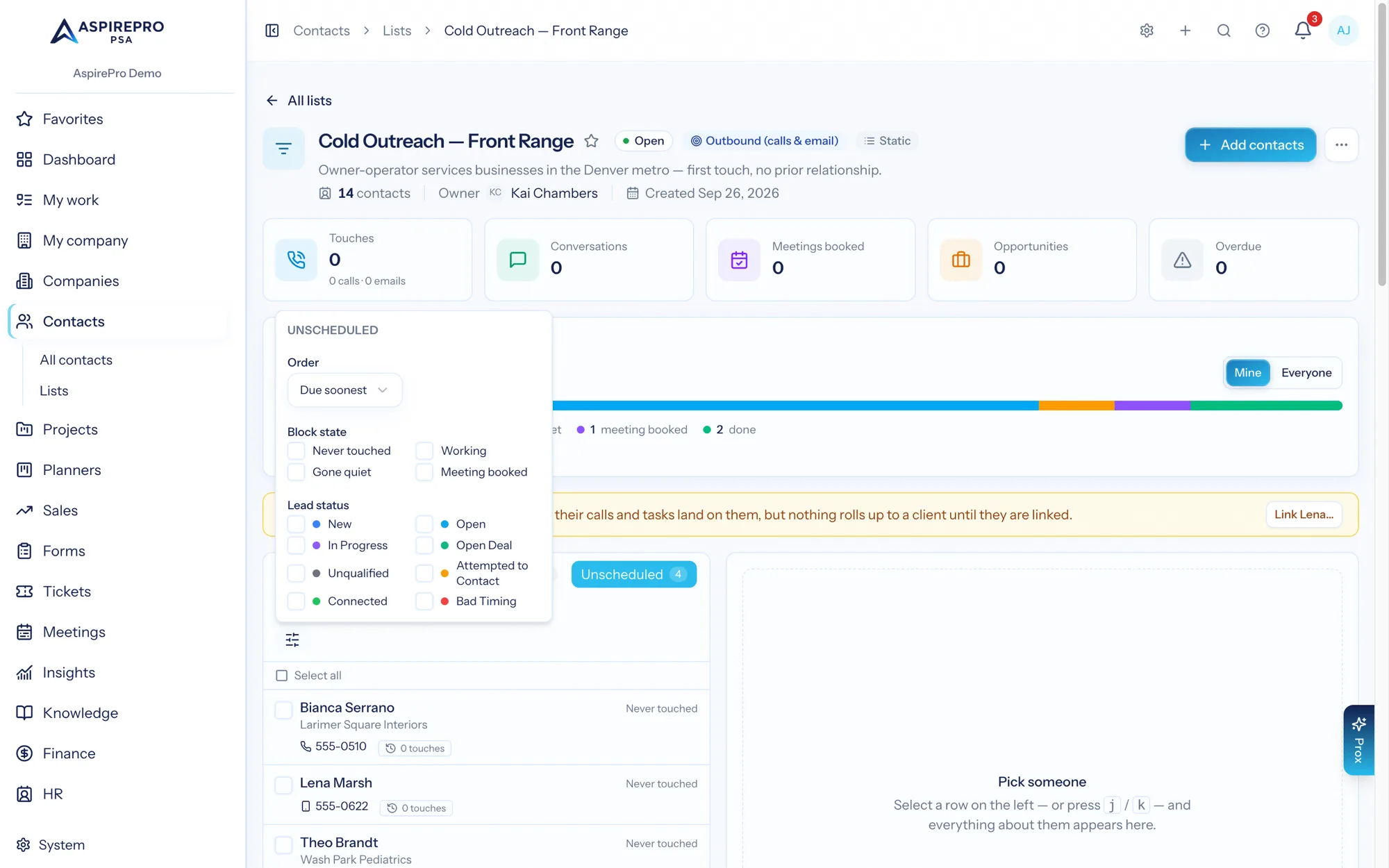Click the Opportunities briefcase icon

pos(961,260)
